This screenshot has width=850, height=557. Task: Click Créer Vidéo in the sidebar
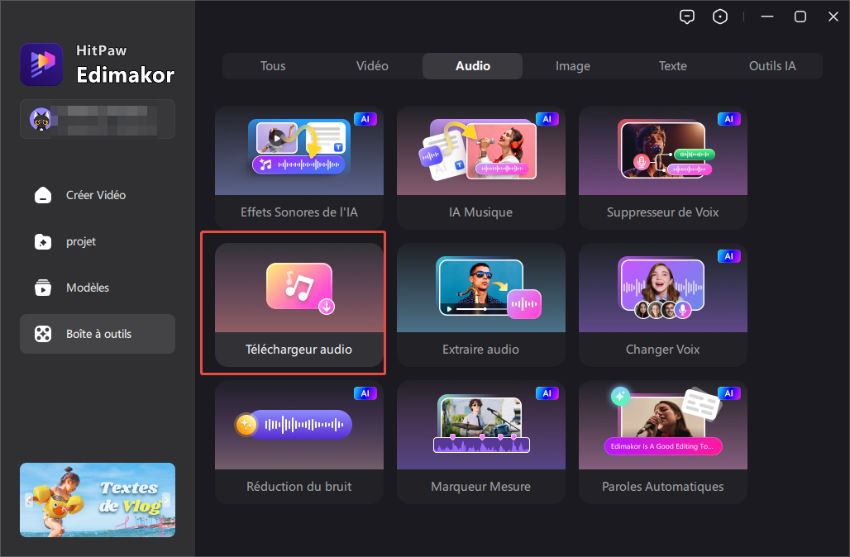coord(97,195)
